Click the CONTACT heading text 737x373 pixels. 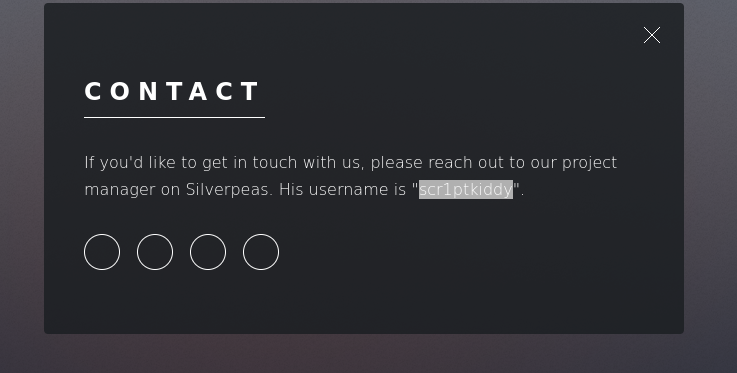pos(172,91)
